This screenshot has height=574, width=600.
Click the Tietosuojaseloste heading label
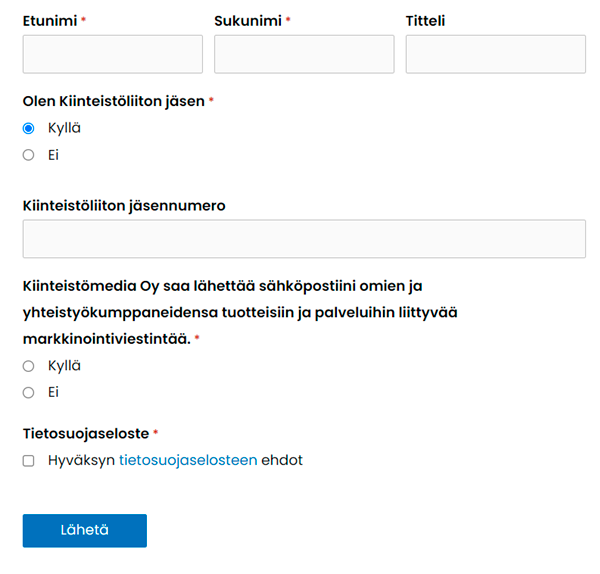click(x=86, y=434)
